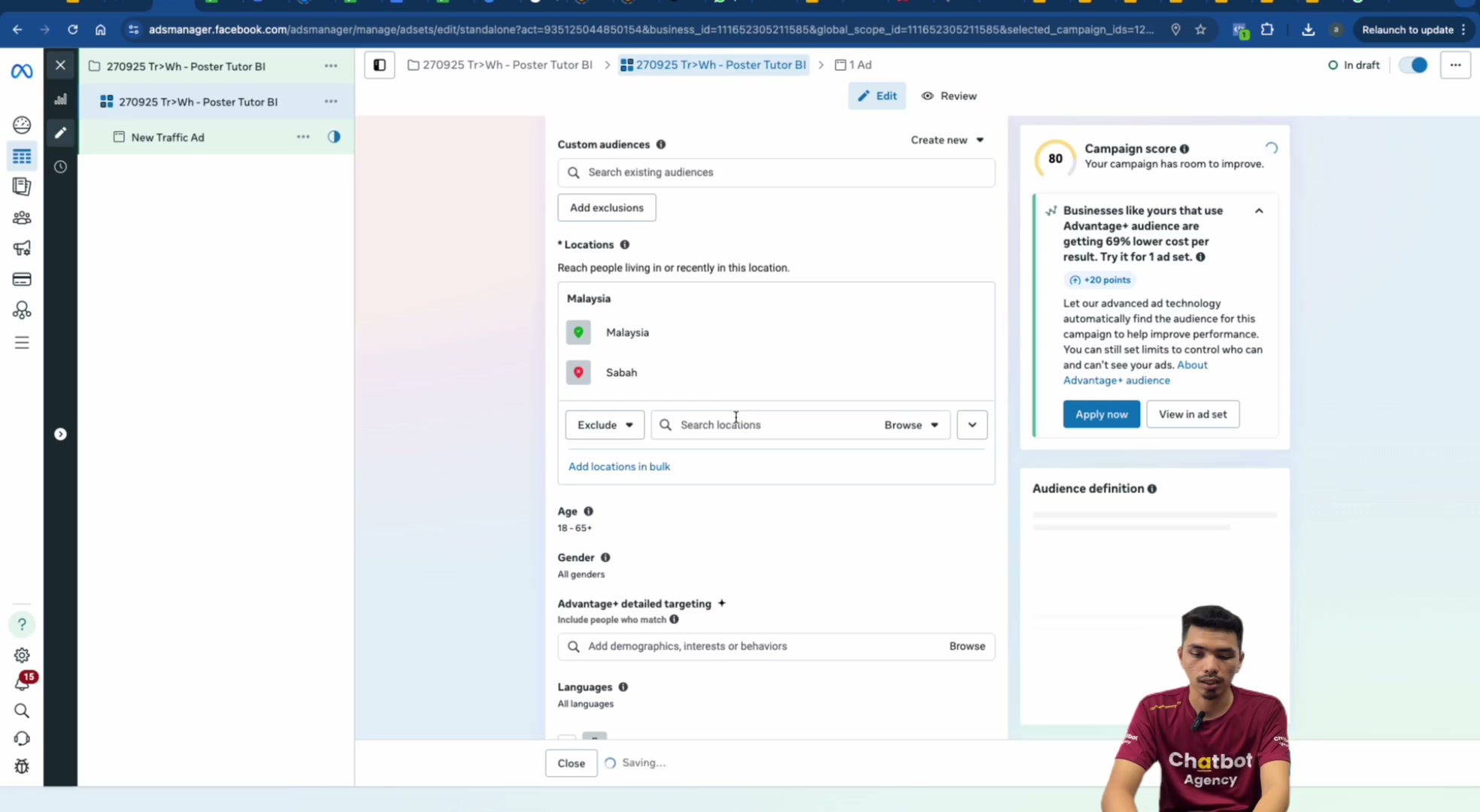Open the All tools hamburger menu
This screenshot has height=812, width=1480.
[22, 343]
